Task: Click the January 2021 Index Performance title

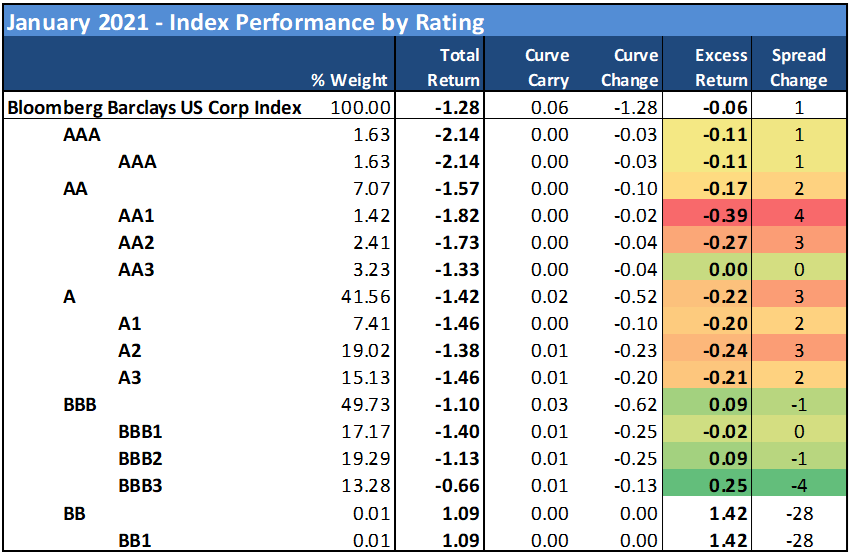Action: [246, 22]
